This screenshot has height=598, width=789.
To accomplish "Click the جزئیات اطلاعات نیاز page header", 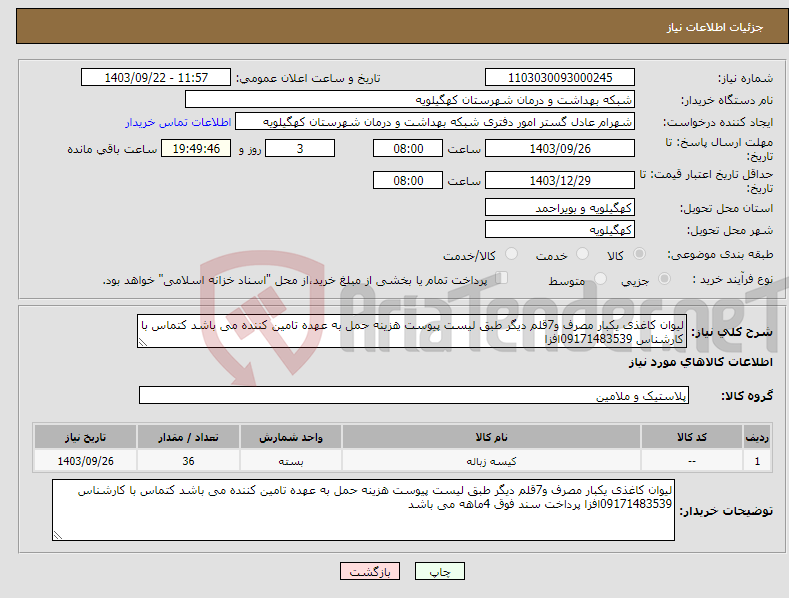I will coord(715,27).
